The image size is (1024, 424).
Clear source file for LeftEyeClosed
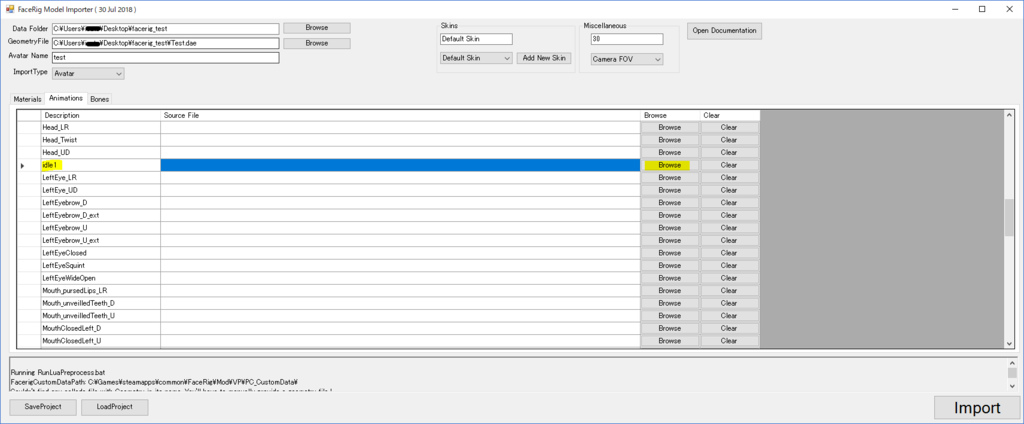pos(729,253)
